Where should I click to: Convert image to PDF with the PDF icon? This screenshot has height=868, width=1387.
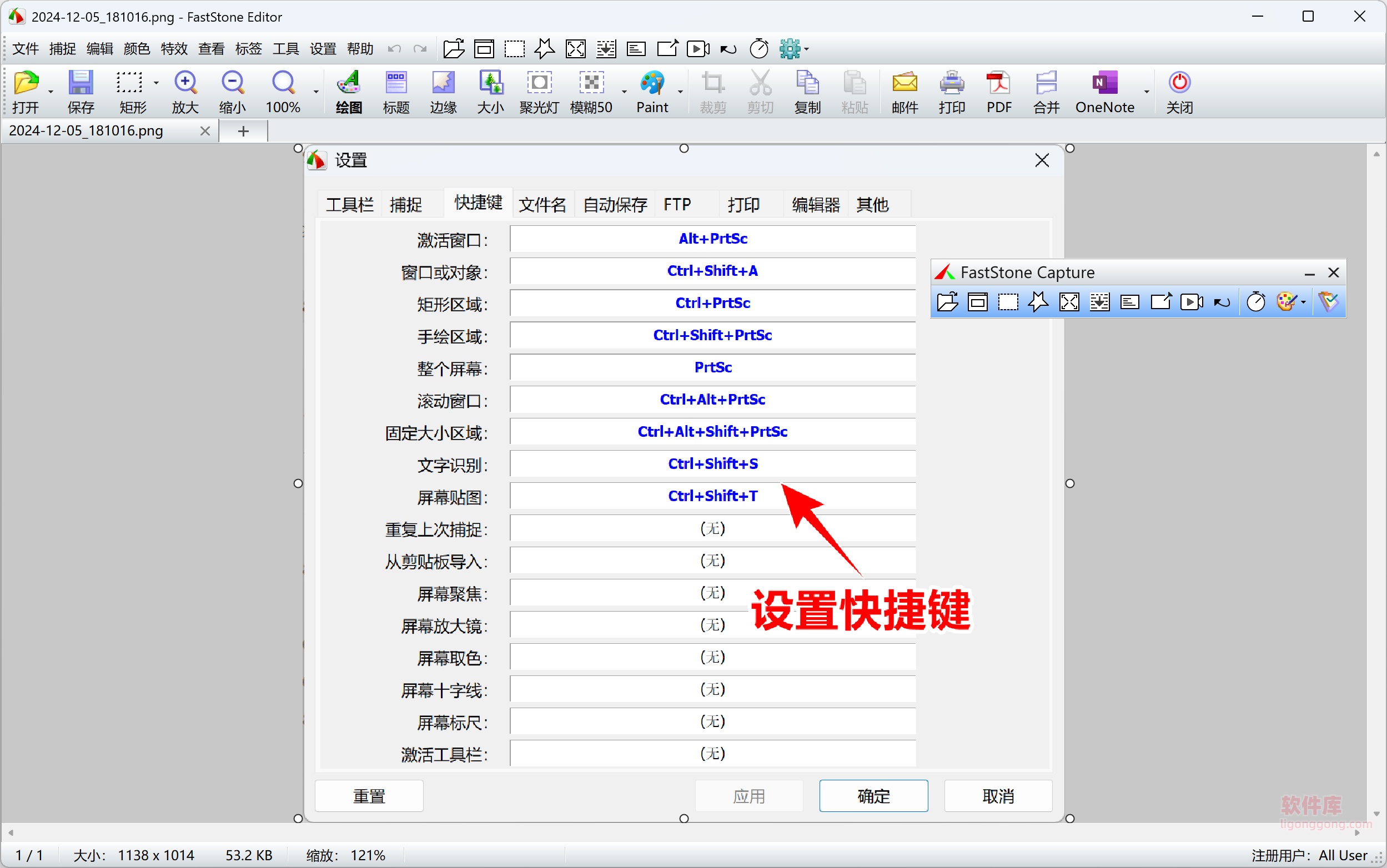click(x=998, y=90)
